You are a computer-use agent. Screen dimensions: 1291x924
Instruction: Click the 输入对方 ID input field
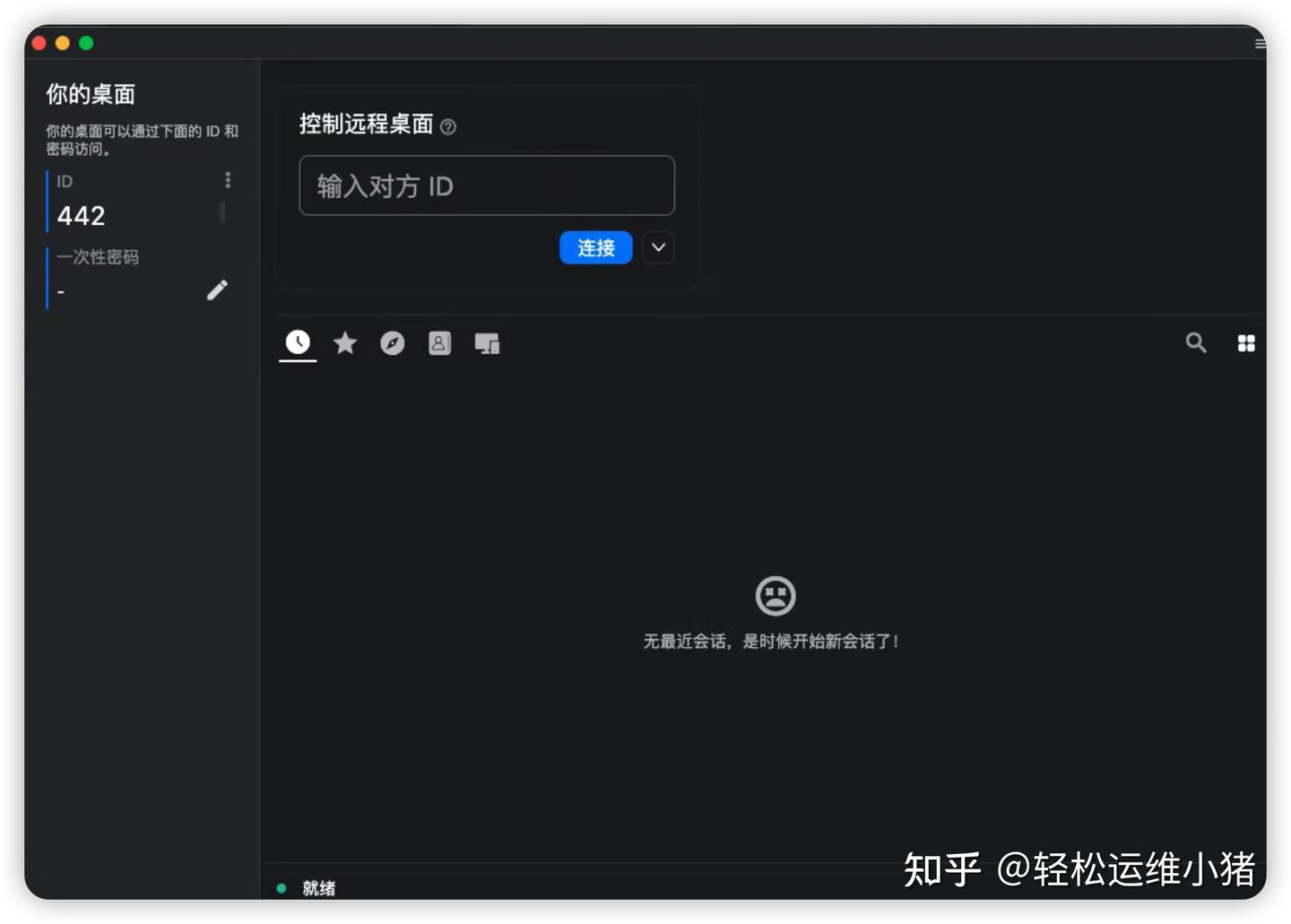[x=487, y=186]
